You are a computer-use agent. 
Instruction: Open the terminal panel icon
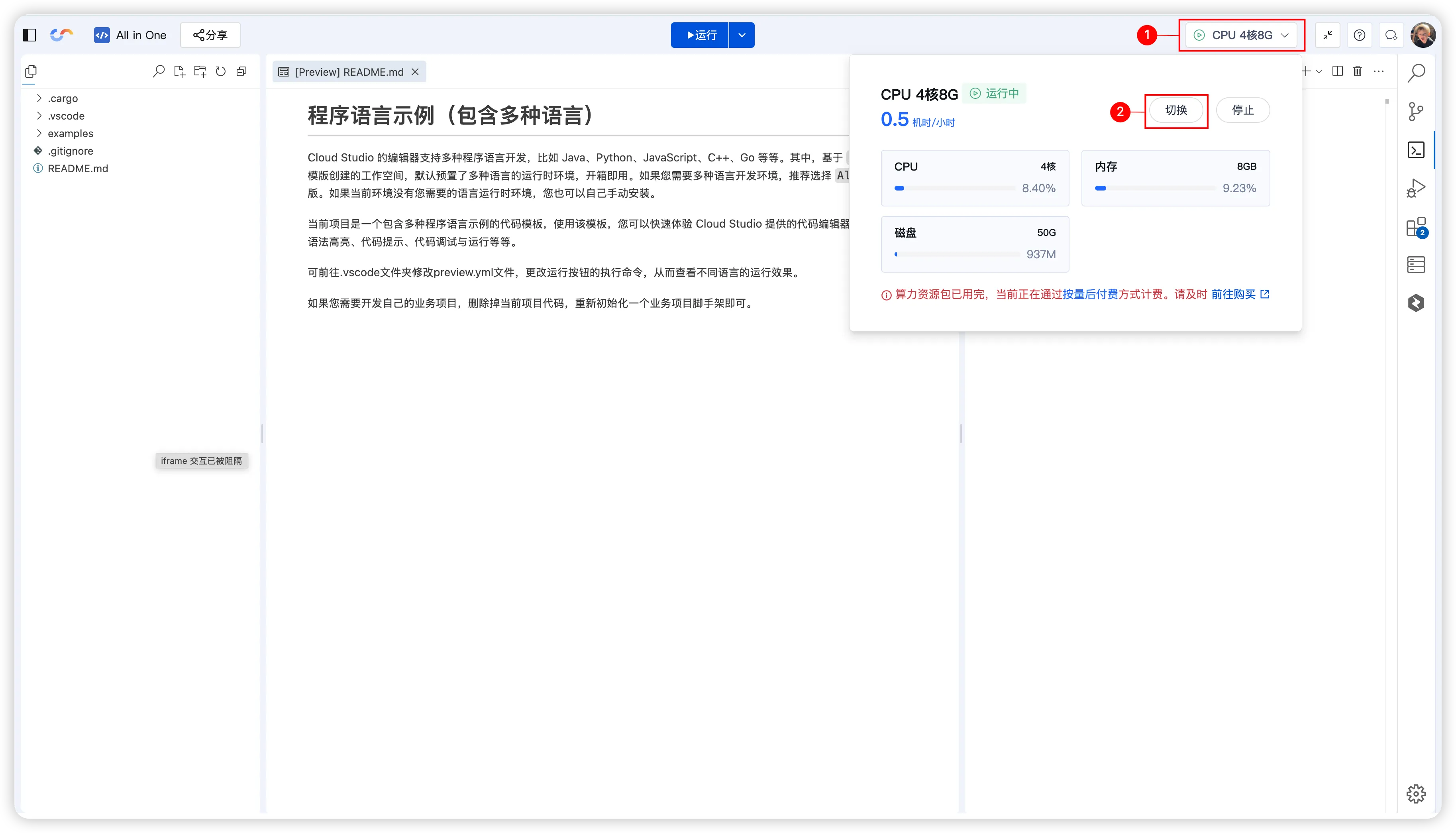(x=1416, y=150)
